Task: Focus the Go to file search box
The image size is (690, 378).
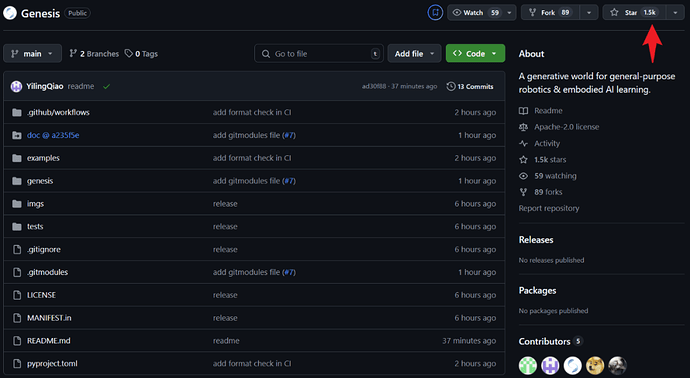Action: coord(319,54)
